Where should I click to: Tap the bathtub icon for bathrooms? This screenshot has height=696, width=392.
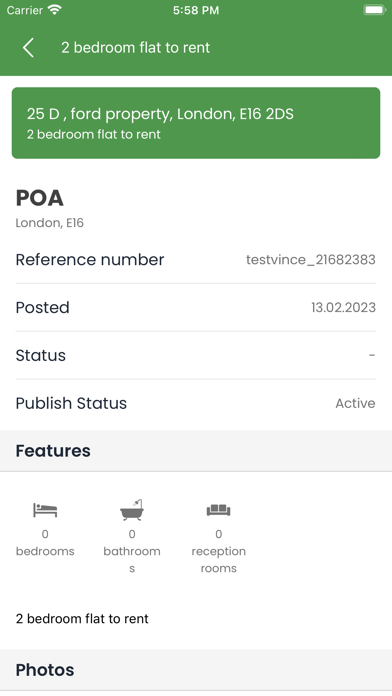[x=132, y=510]
